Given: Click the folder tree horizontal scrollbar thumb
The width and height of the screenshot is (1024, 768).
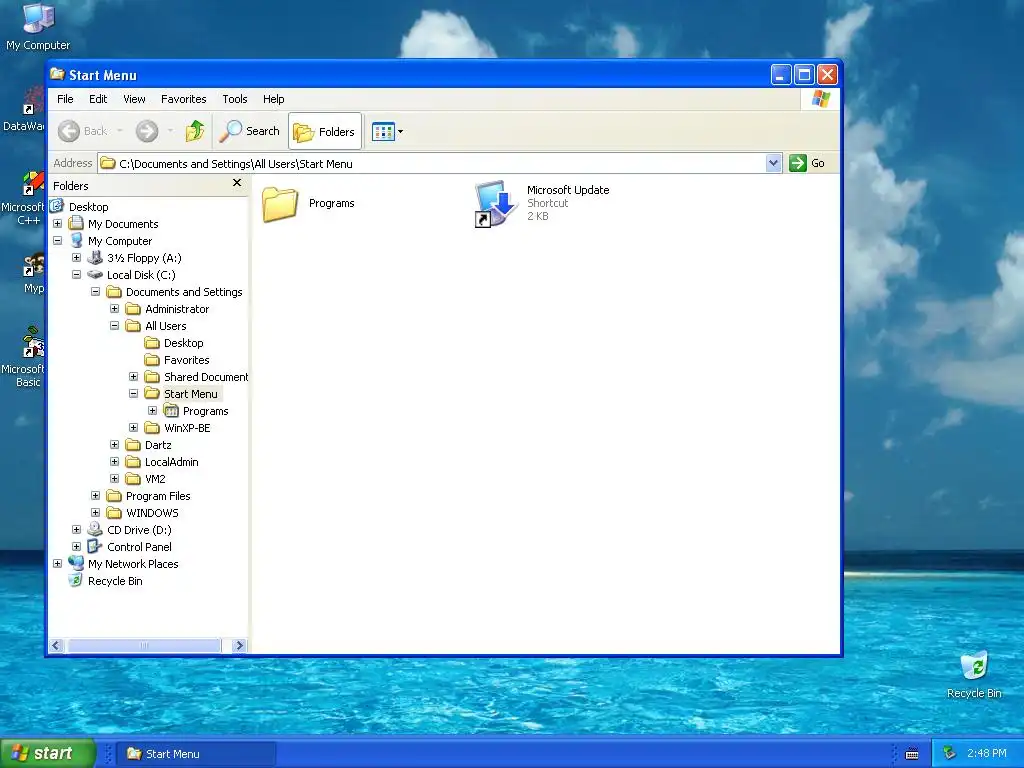Looking at the screenshot, I should click(144, 645).
